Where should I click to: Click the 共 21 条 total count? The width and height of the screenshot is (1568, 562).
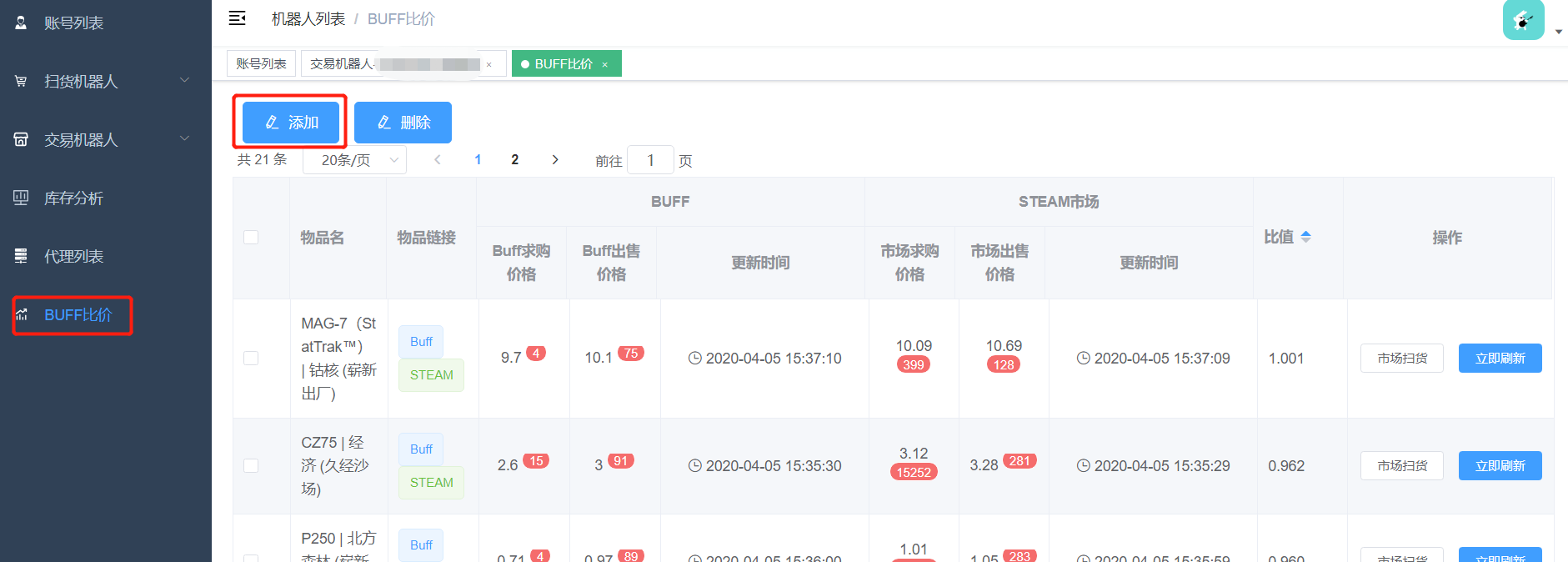(262, 159)
